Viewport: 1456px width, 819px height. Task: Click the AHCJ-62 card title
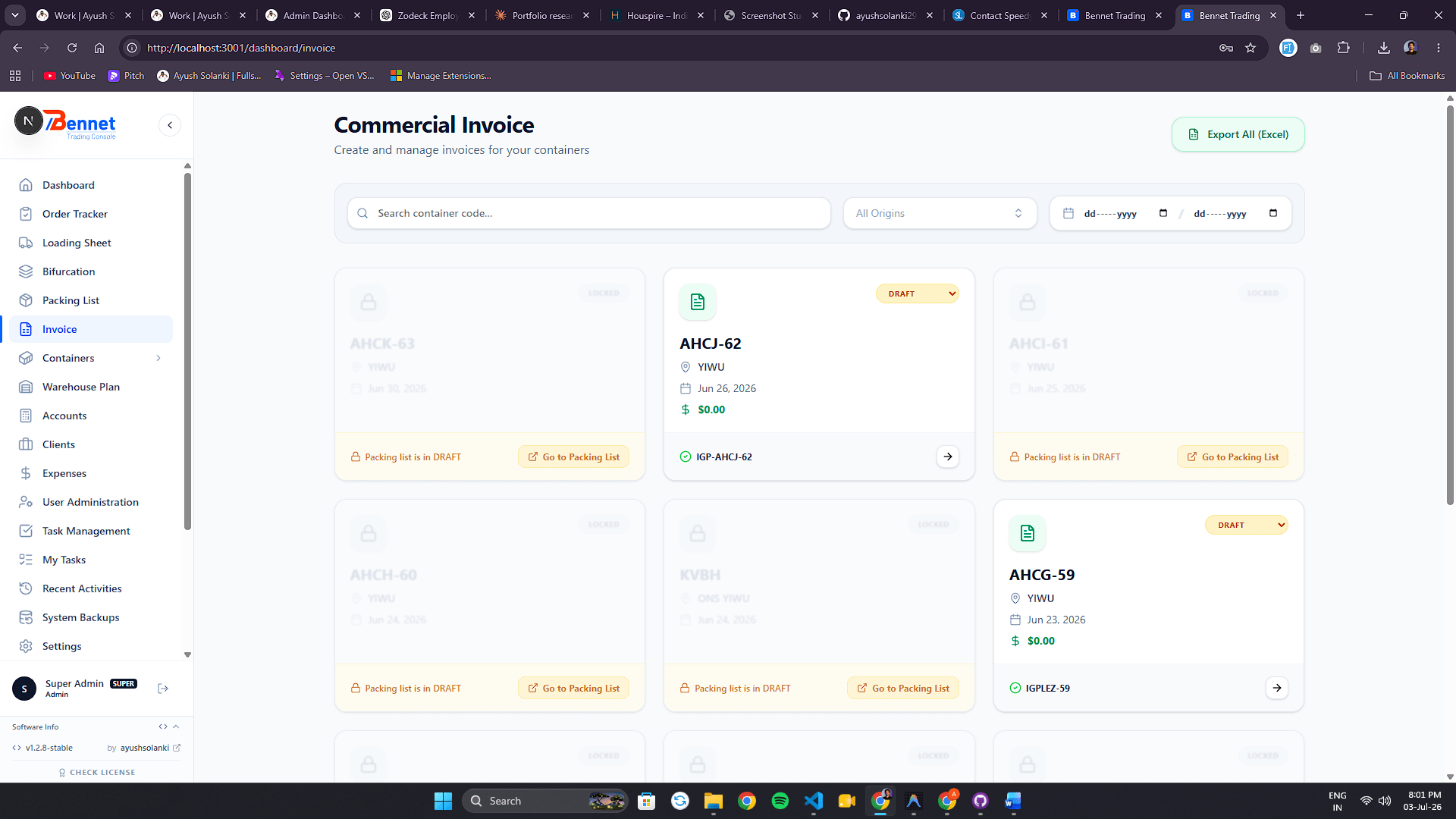(x=711, y=344)
